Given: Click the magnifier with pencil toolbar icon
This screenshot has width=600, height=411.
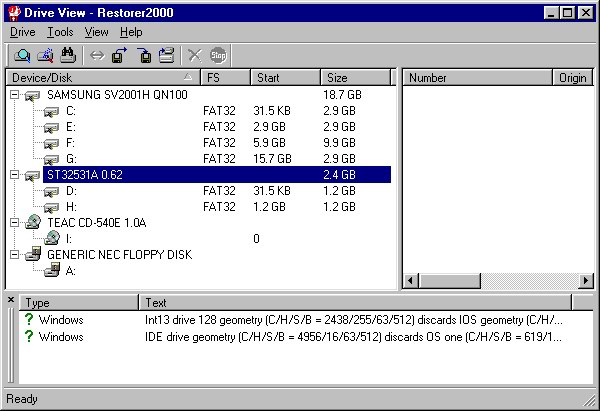Looking at the screenshot, I should tap(45, 55).
